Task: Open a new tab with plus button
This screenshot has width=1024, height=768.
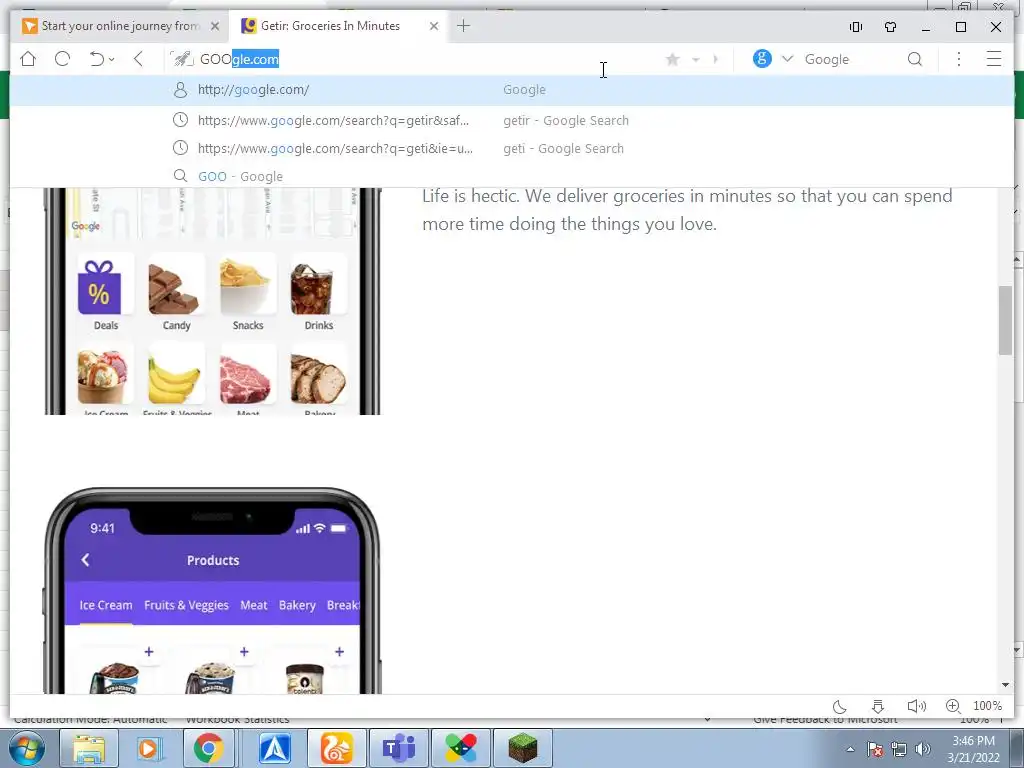Action: point(464,26)
